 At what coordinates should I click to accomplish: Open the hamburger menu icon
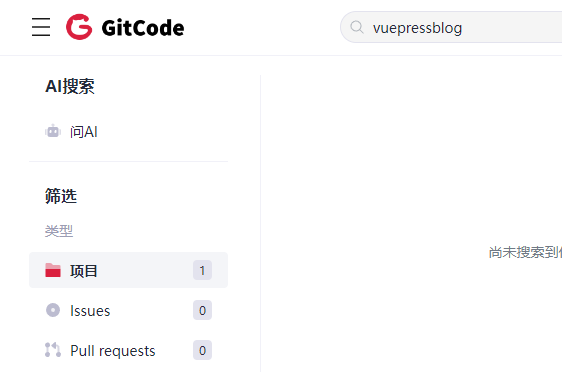[x=41, y=27]
